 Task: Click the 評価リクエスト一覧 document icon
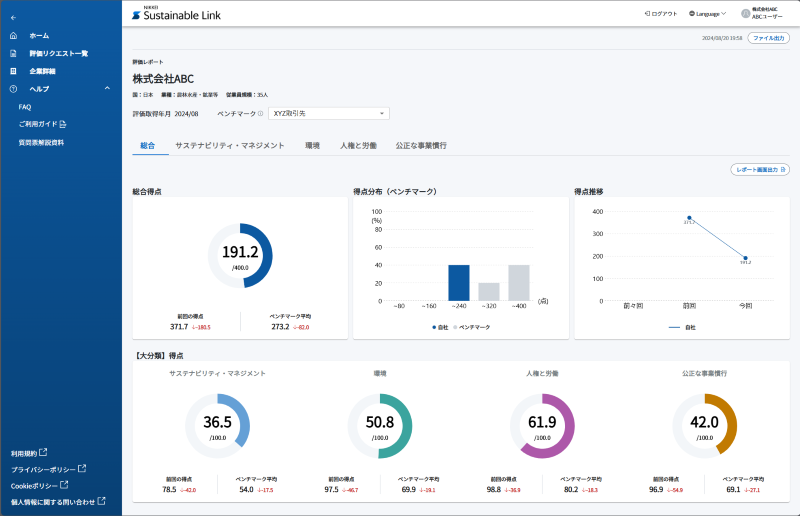[13, 53]
